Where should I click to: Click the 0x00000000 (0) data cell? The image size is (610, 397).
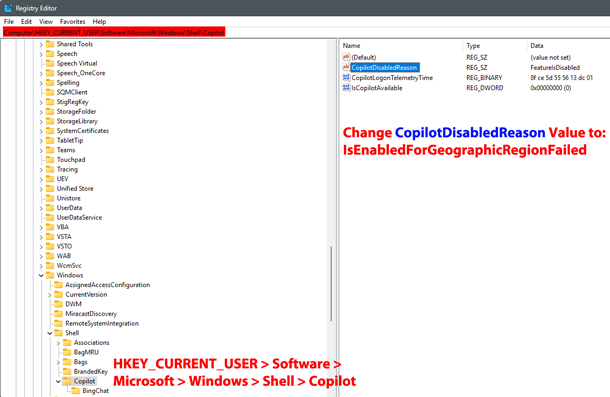[x=550, y=88]
